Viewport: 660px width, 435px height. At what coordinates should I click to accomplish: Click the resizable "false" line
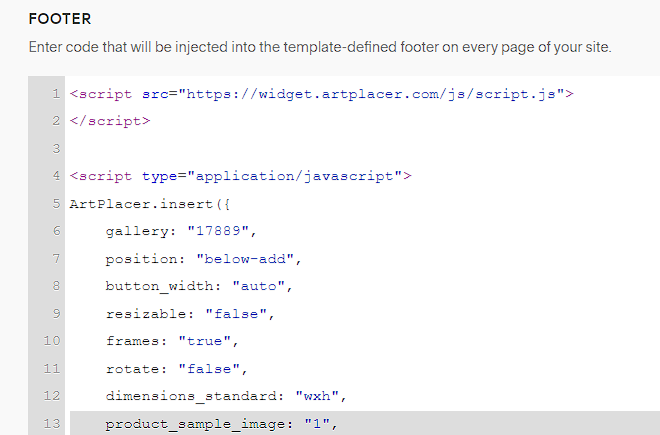pos(190,314)
